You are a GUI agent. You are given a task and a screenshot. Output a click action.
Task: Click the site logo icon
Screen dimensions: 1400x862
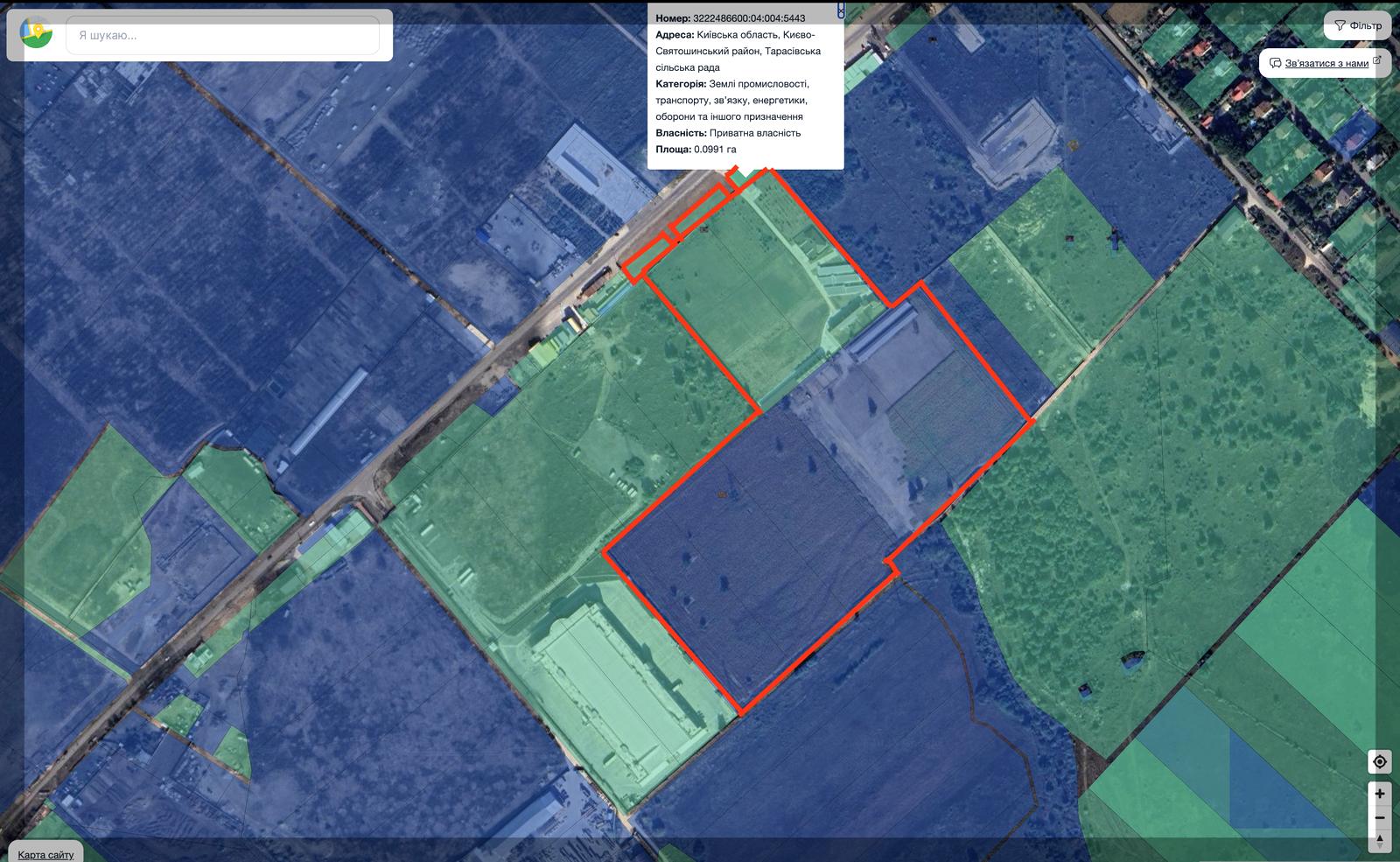[x=36, y=34]
